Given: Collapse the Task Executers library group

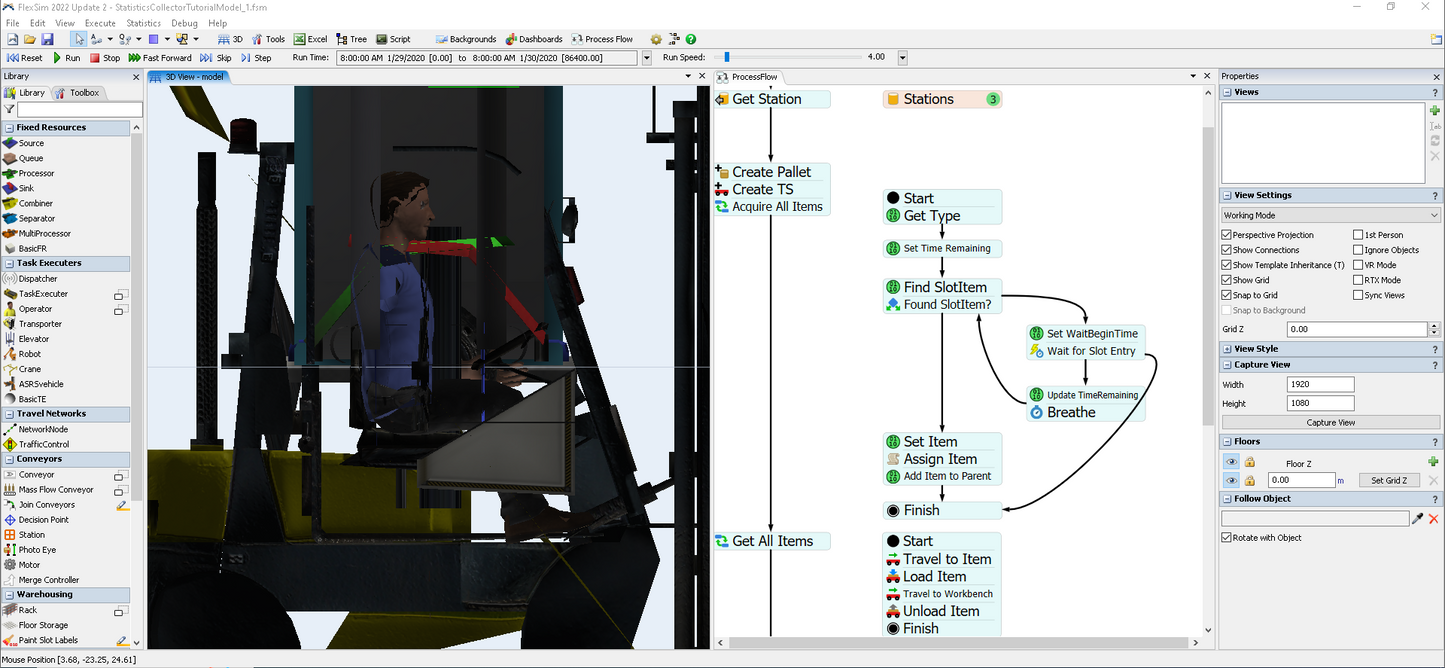Looking at the screenshot, I should tap(8, 263).
